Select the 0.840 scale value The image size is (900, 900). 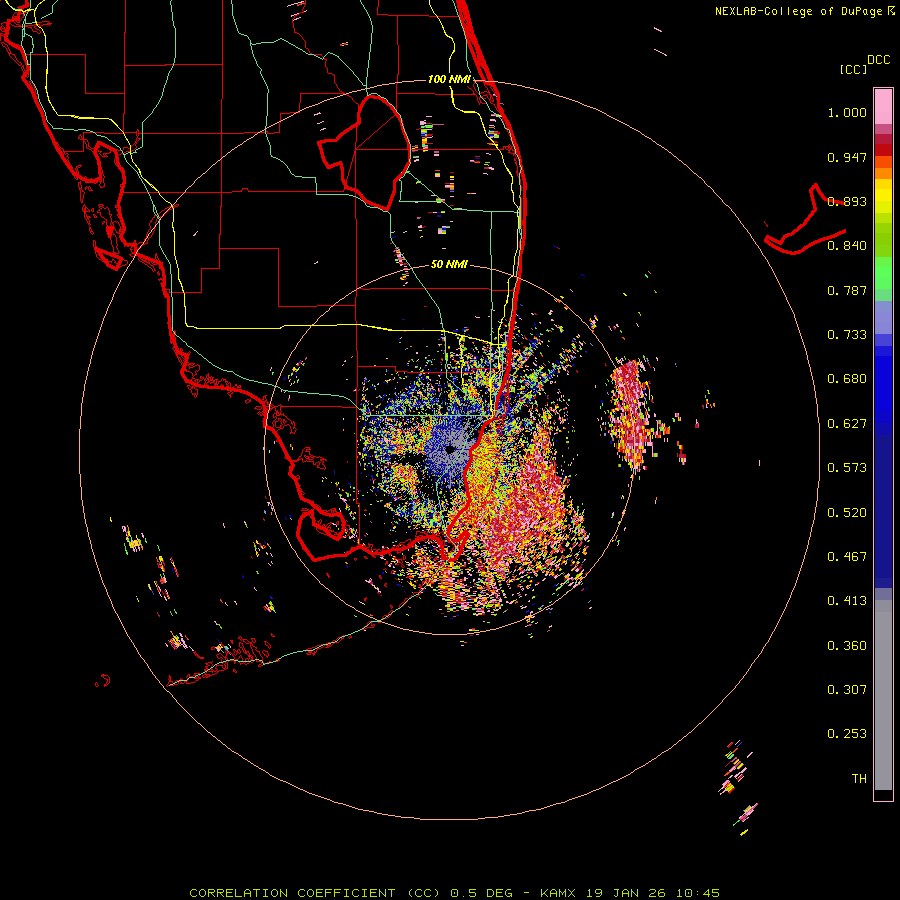tap(847, 246)
